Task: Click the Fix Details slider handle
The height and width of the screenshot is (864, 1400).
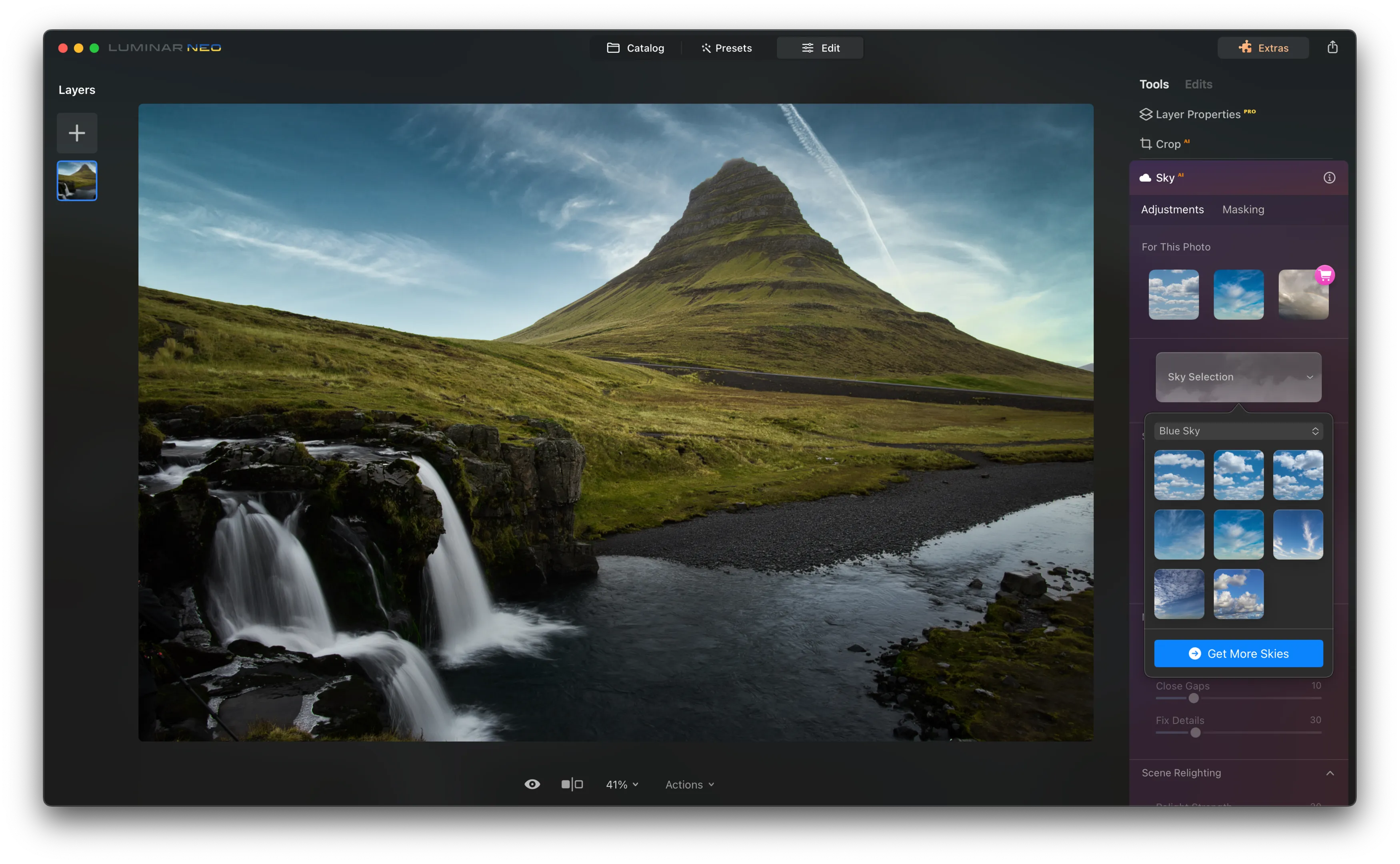Action: (x=1195, y=733)
